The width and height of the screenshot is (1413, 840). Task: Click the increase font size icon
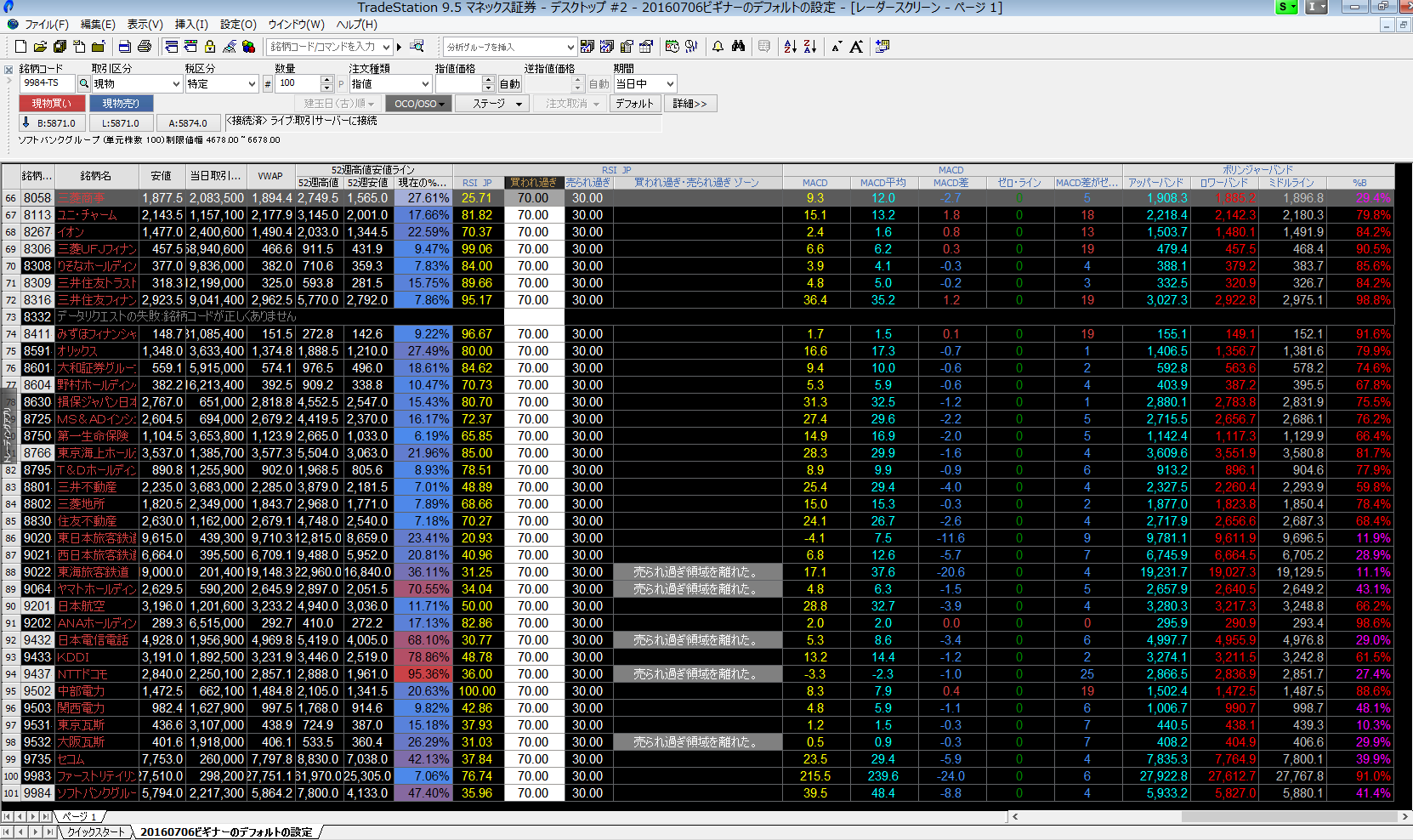(x=856, y=47)
